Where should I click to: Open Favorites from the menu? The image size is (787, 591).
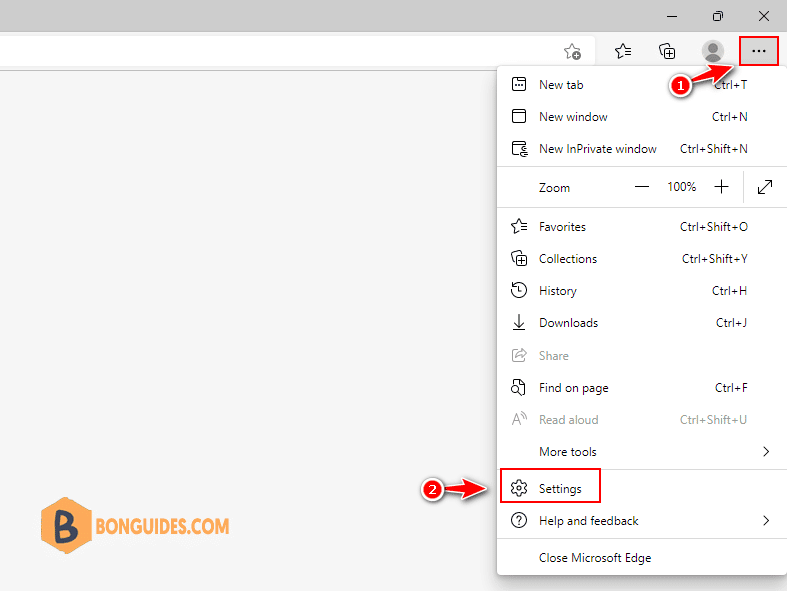pos(641,226)
